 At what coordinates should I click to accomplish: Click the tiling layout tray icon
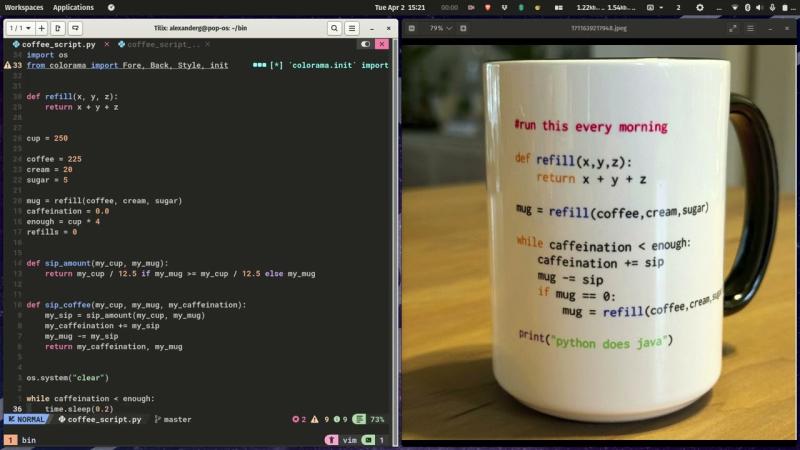click(x=559, y=8)
